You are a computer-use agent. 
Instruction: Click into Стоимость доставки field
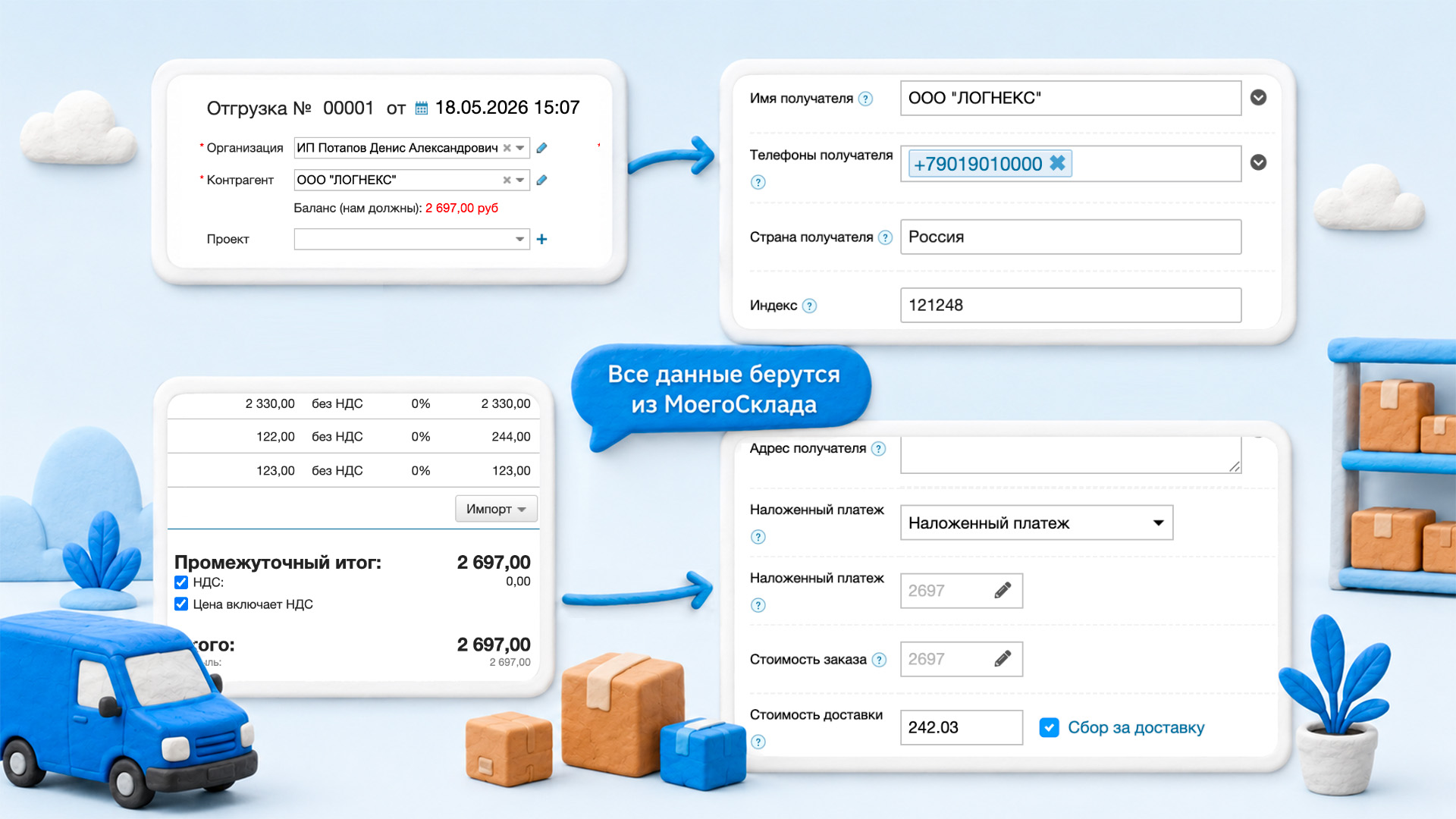(961, 727)
